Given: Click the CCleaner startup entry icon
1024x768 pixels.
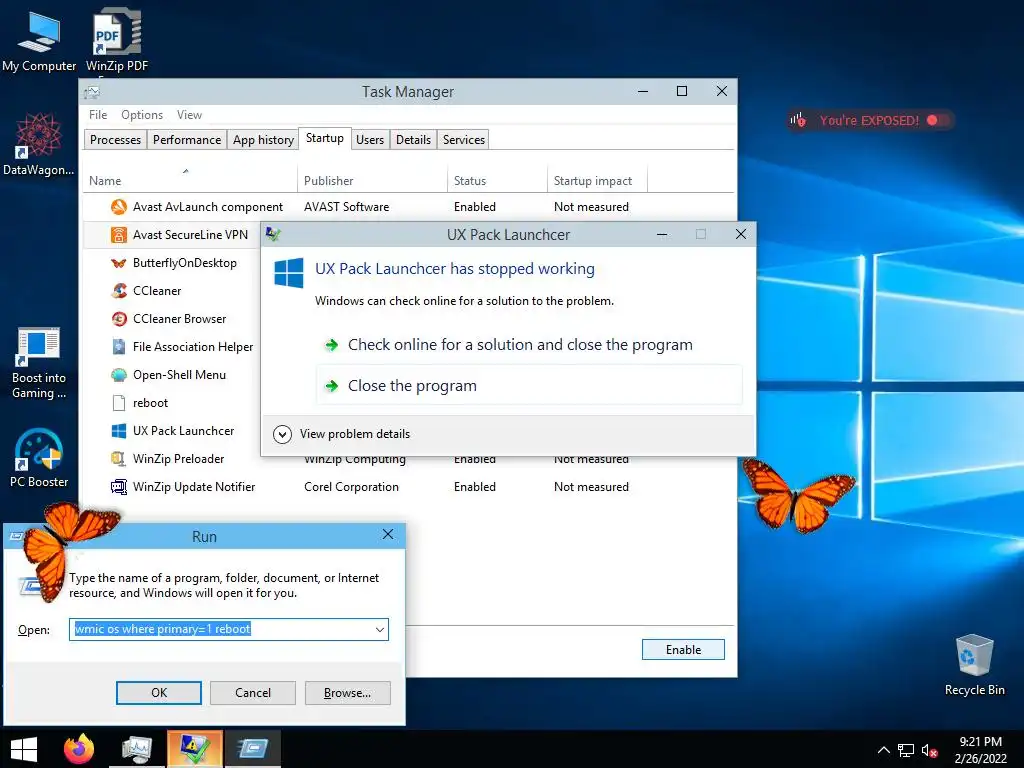Looking at the screenshot, I should click(119, 291).
